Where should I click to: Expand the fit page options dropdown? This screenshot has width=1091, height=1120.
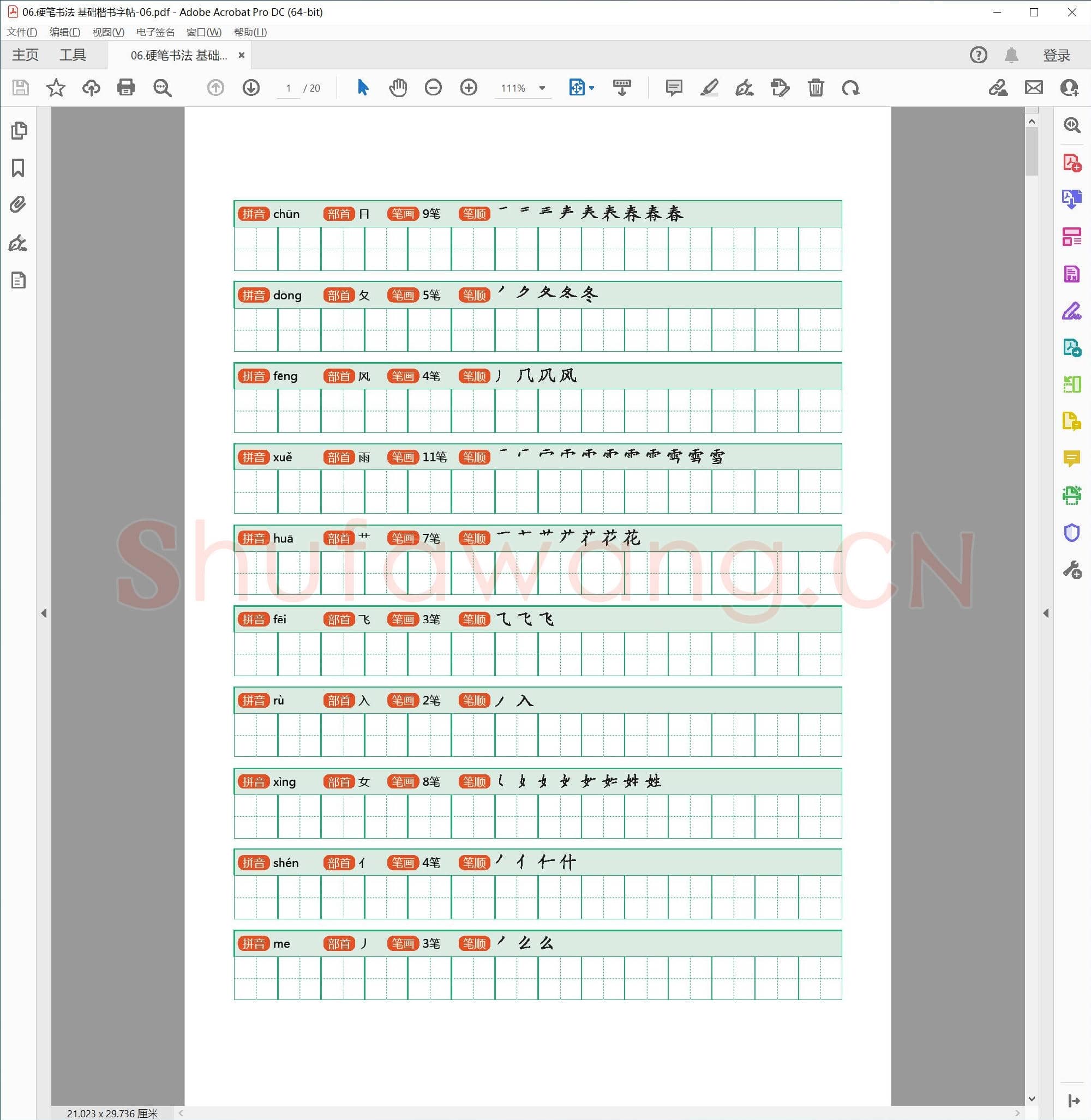[592, 88]
